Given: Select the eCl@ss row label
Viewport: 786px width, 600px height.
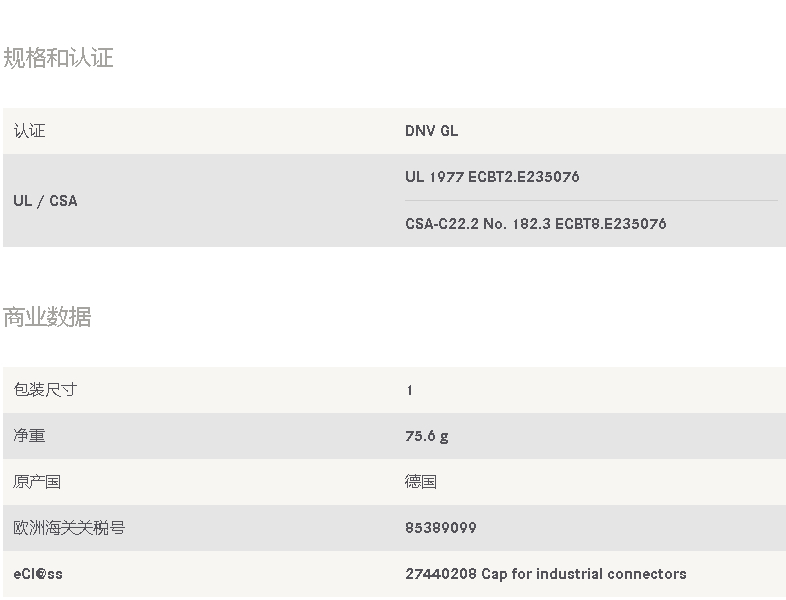Looking at the screenshot, I should click(38, 574).
